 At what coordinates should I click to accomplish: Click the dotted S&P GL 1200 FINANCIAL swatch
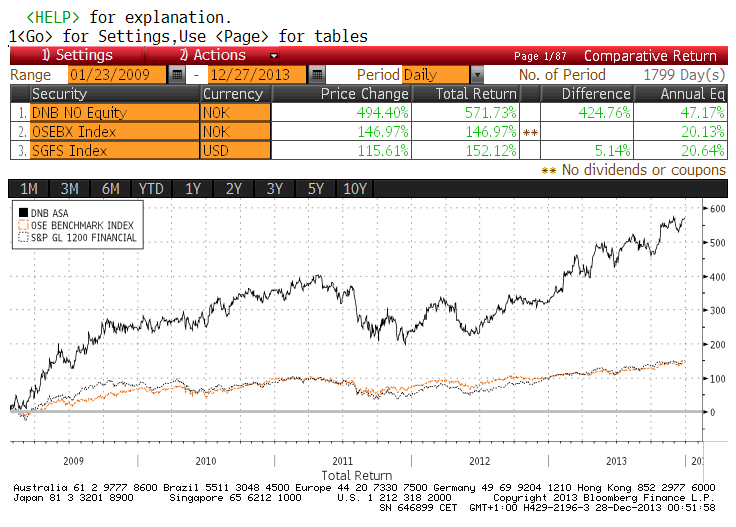click(23, 237)
